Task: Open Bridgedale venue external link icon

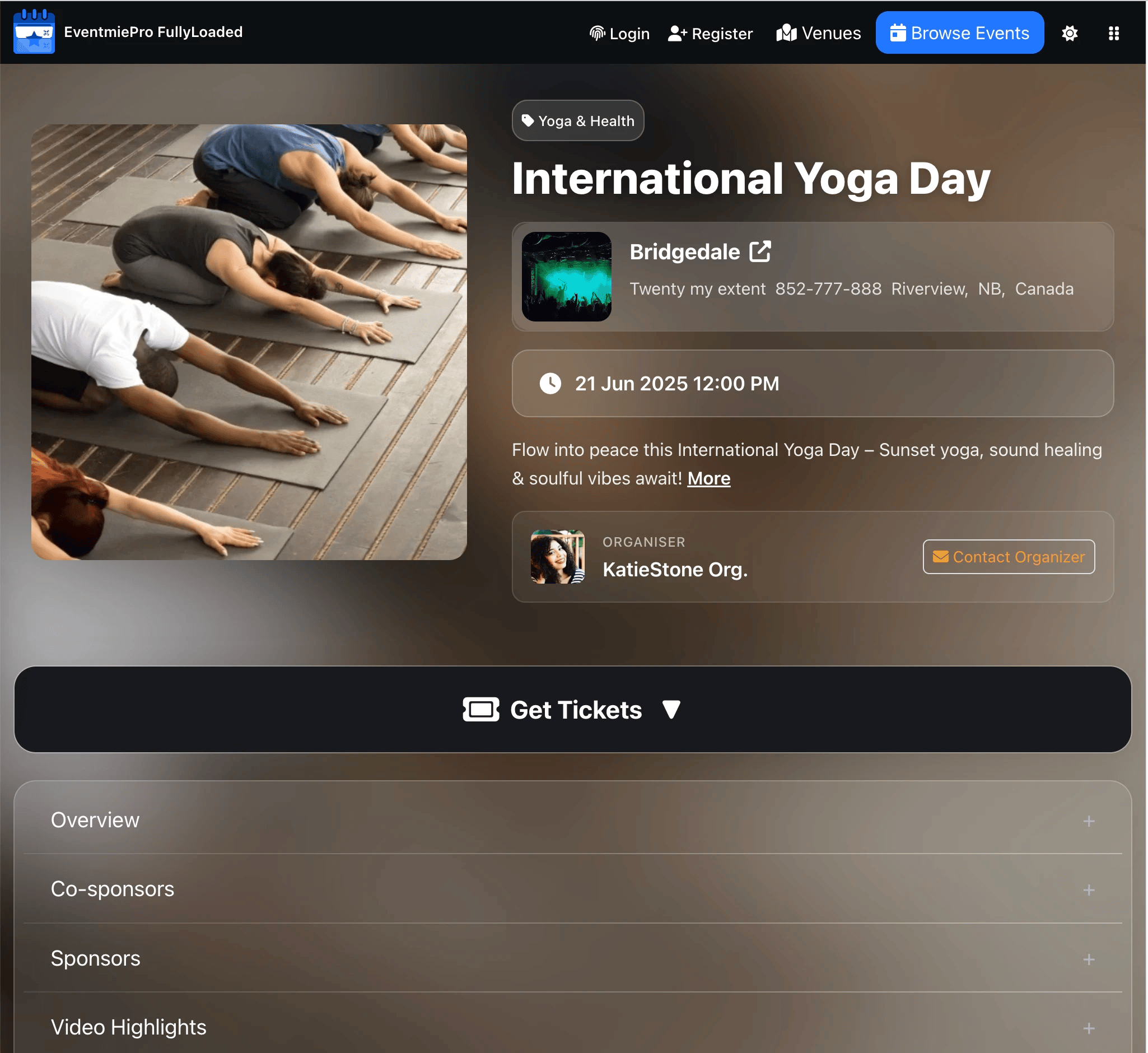Action: coord(760,252)
